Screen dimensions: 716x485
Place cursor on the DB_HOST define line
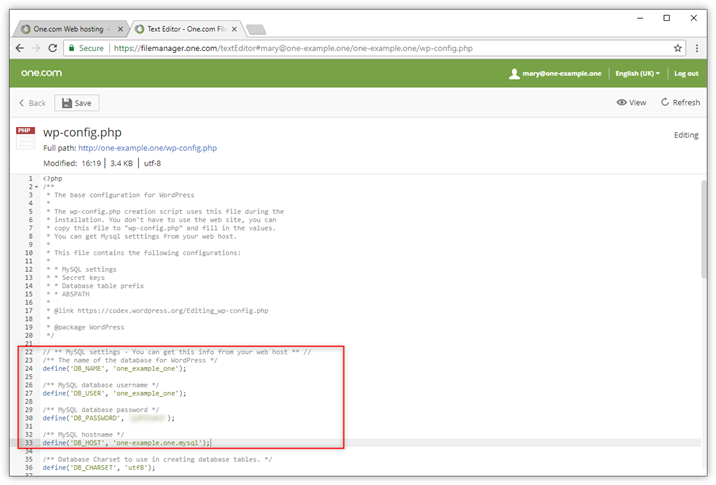tap(126, 443)
